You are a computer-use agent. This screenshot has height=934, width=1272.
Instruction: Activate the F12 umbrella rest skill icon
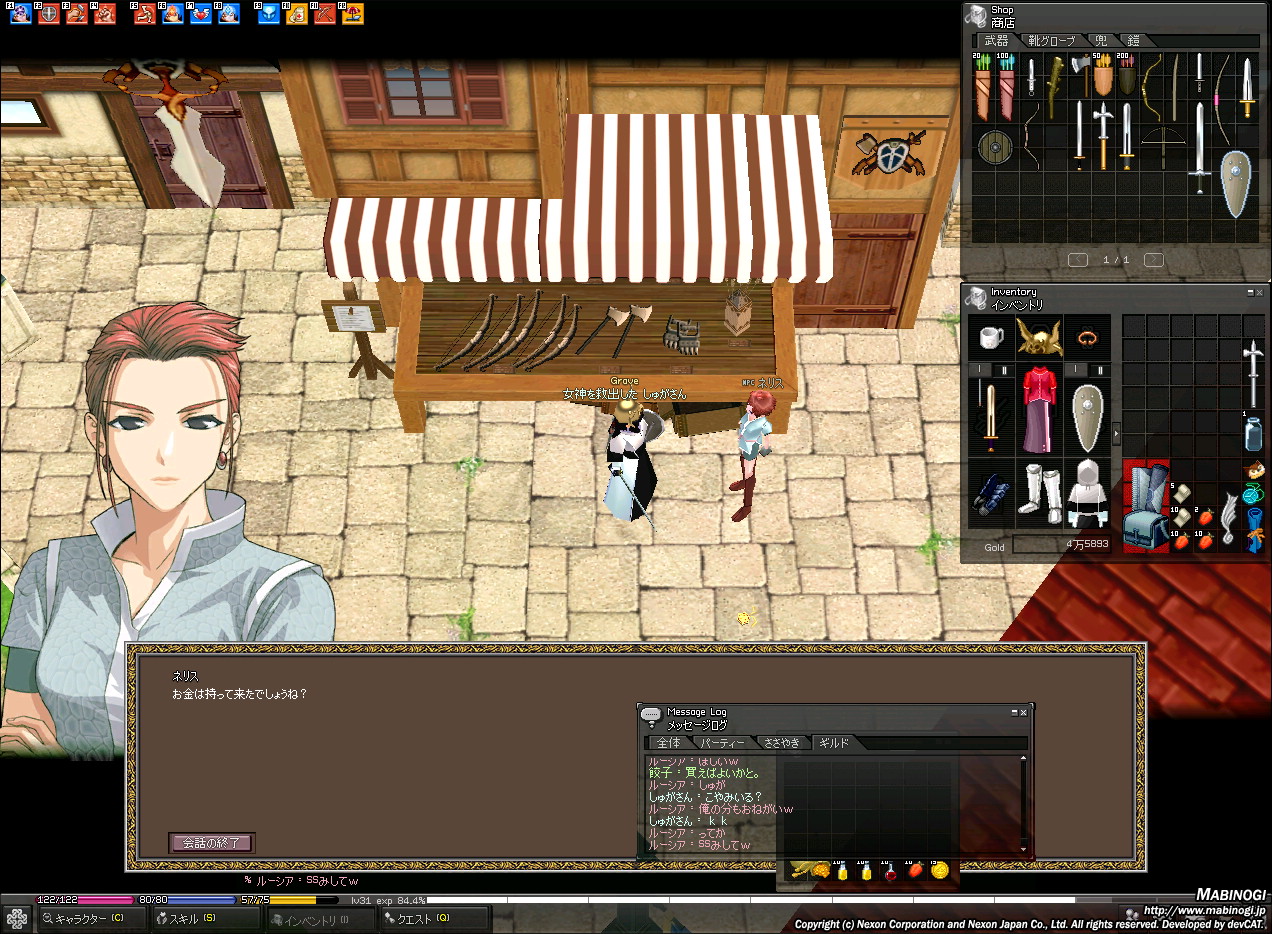click(x=353, y=14)
